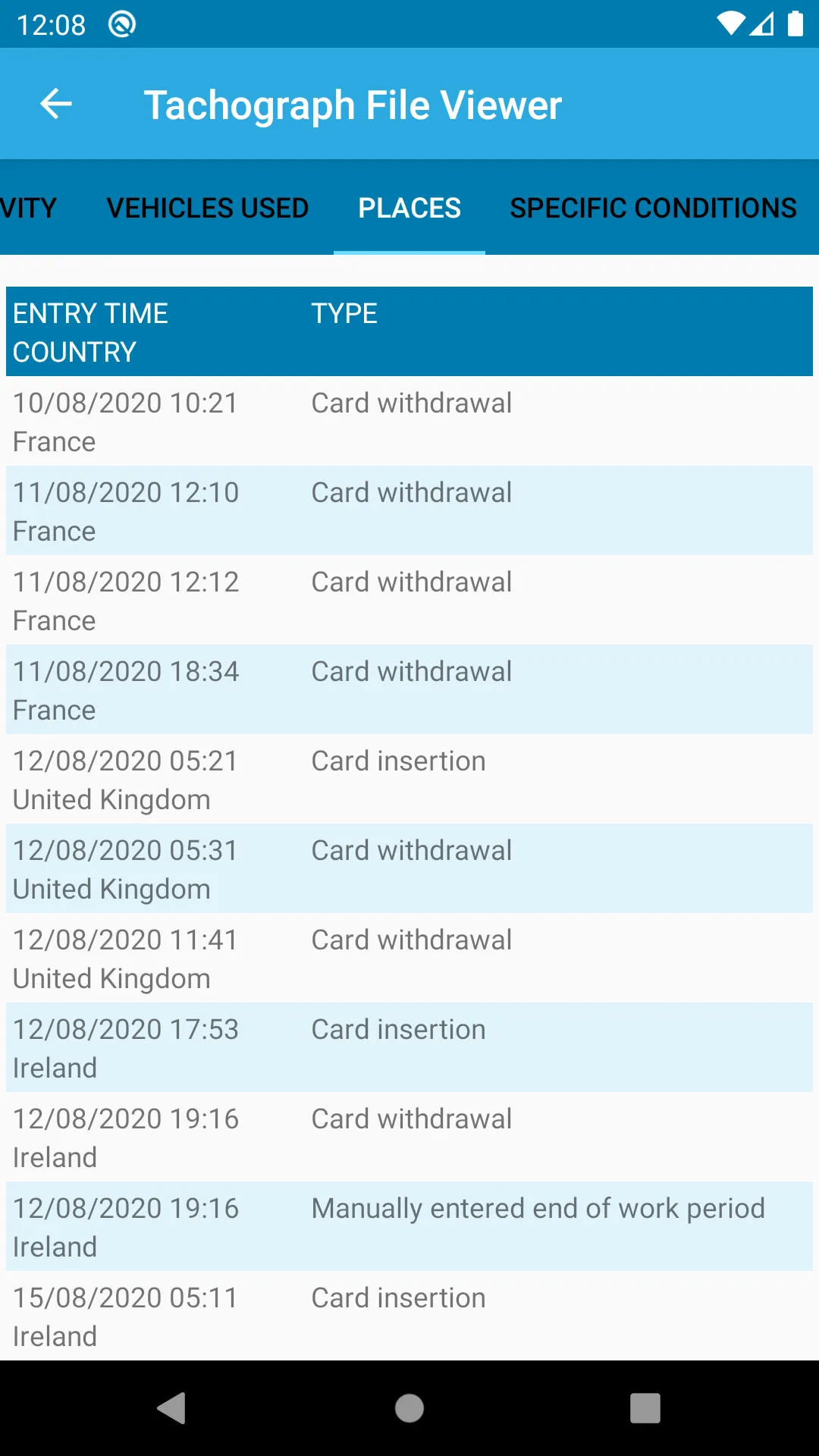The height and width of the screenshot is (1456, 819).
Task: Go to the partially visible Activity tab
Action: (27, 208)
